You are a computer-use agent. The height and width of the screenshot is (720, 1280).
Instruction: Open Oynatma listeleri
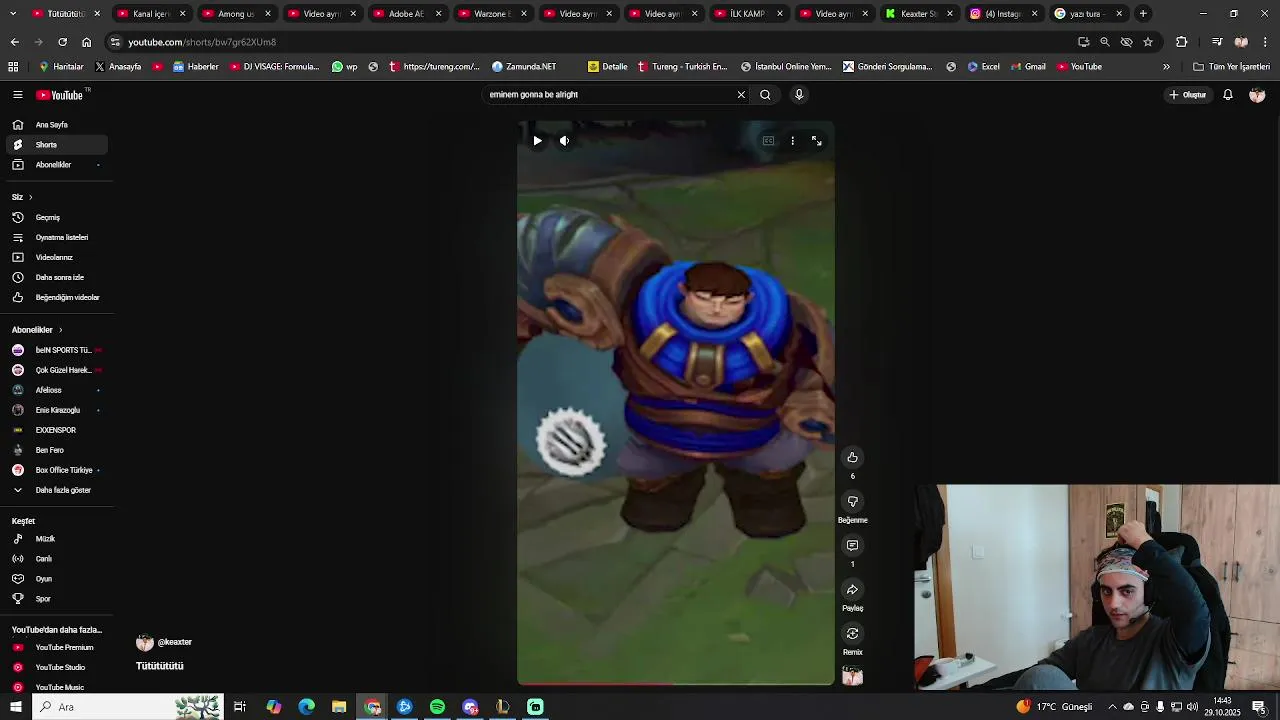click(x=56, y=238)
